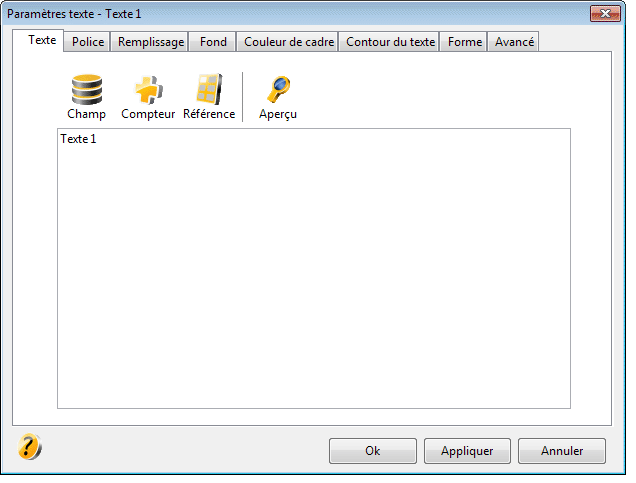The height and width of the screenshot is (483, 636).
Task: Go to Couleur de cadre tab
Action: pos(288,42)
